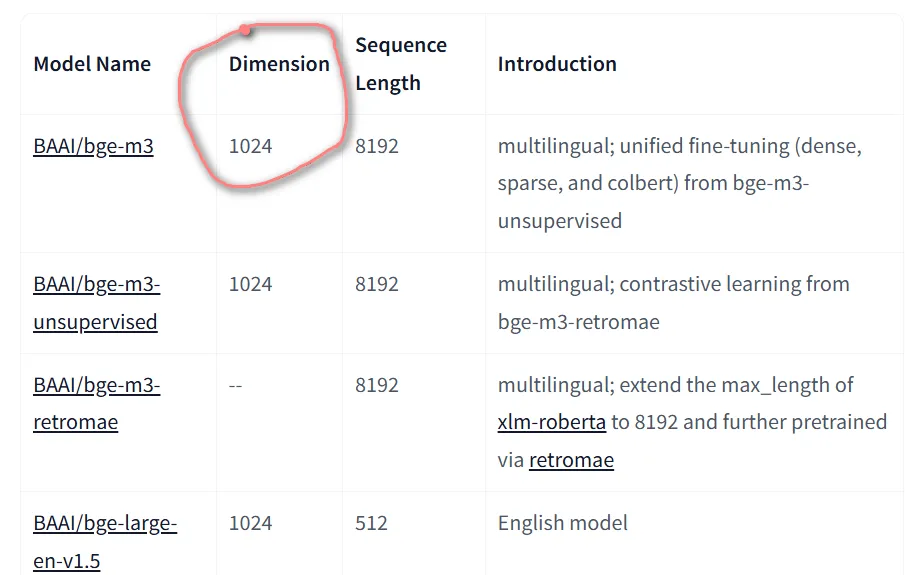Viewport: 912px width, 575px height.
Task: Open the BAAI/bge-m3 model link
Action: [x=93, y=146]
